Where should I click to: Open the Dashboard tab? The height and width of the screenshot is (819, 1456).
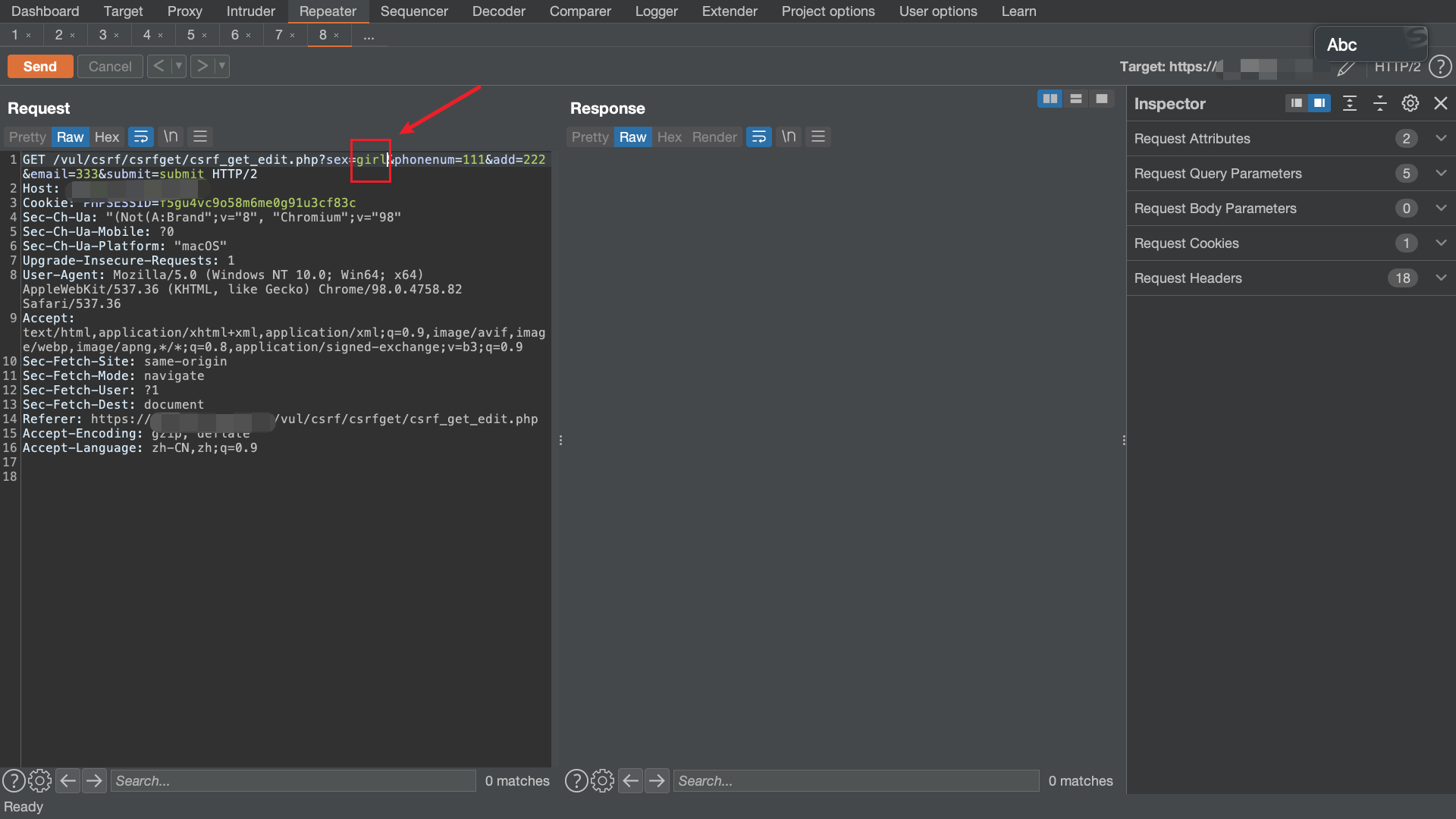pyautogui.click(x=45, y=11)
